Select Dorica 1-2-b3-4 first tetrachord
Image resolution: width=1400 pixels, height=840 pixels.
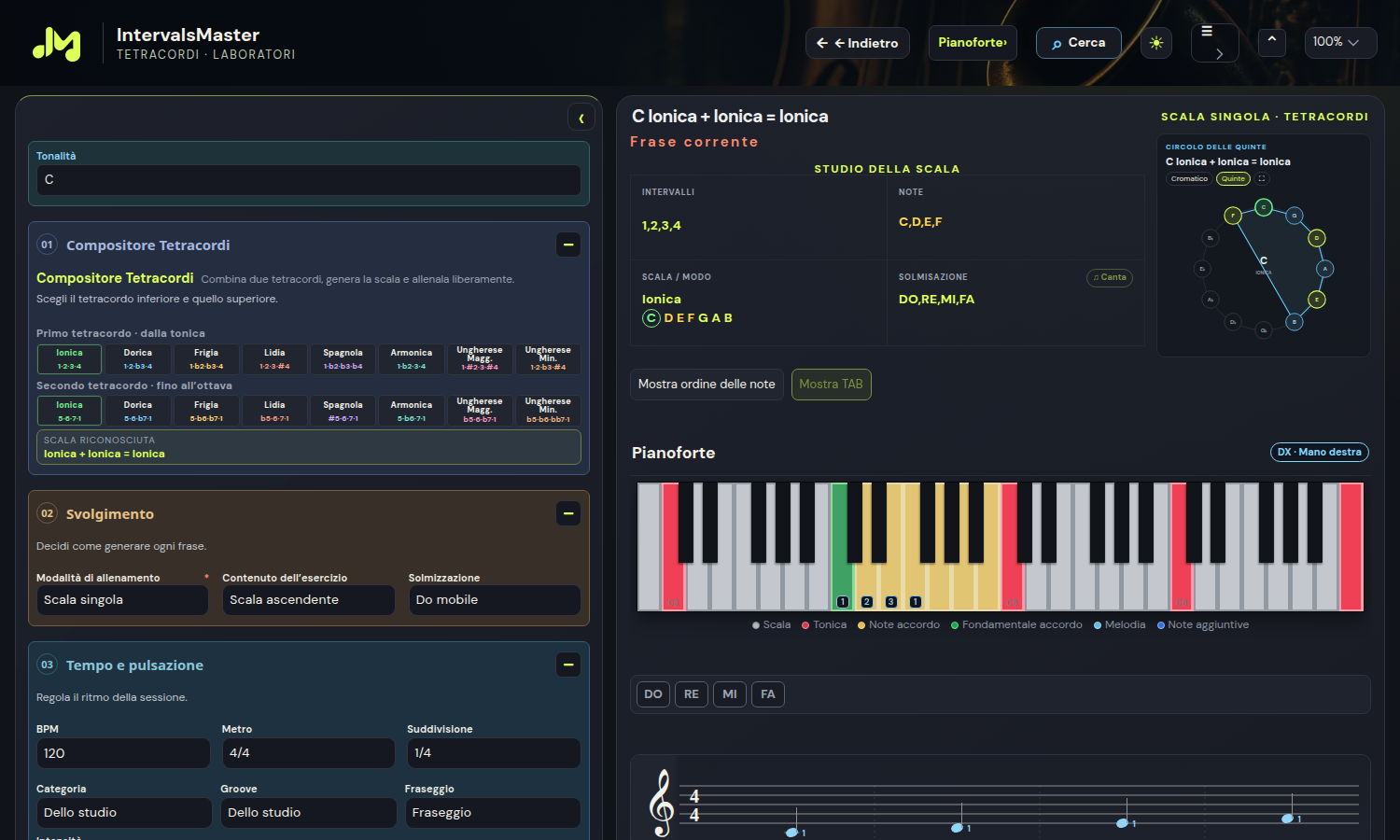[138, 359]
